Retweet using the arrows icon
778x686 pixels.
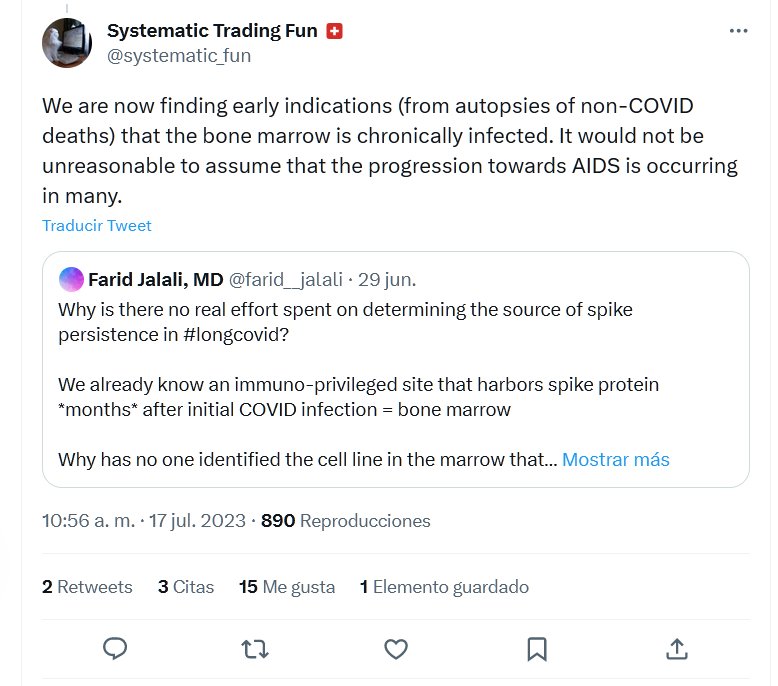[x=255, y=649]
